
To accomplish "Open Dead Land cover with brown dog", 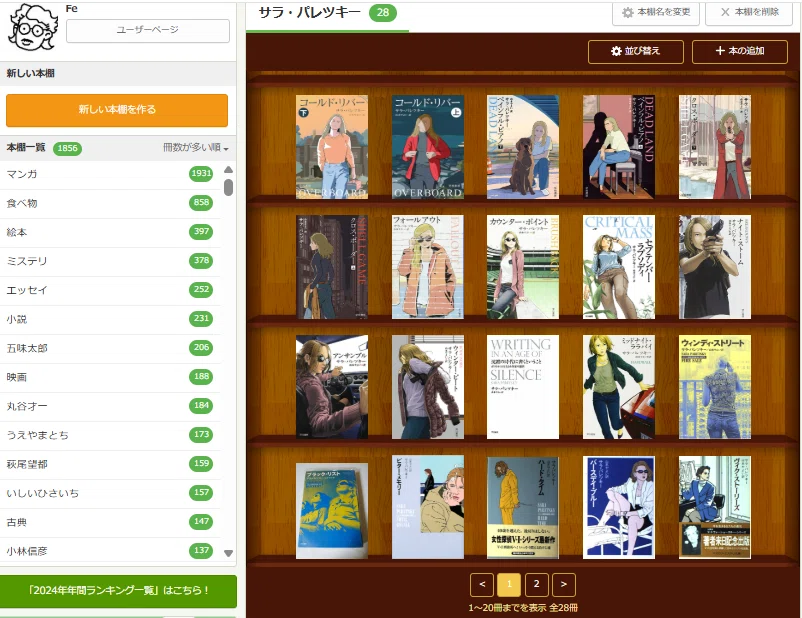I will coord(523,147).
